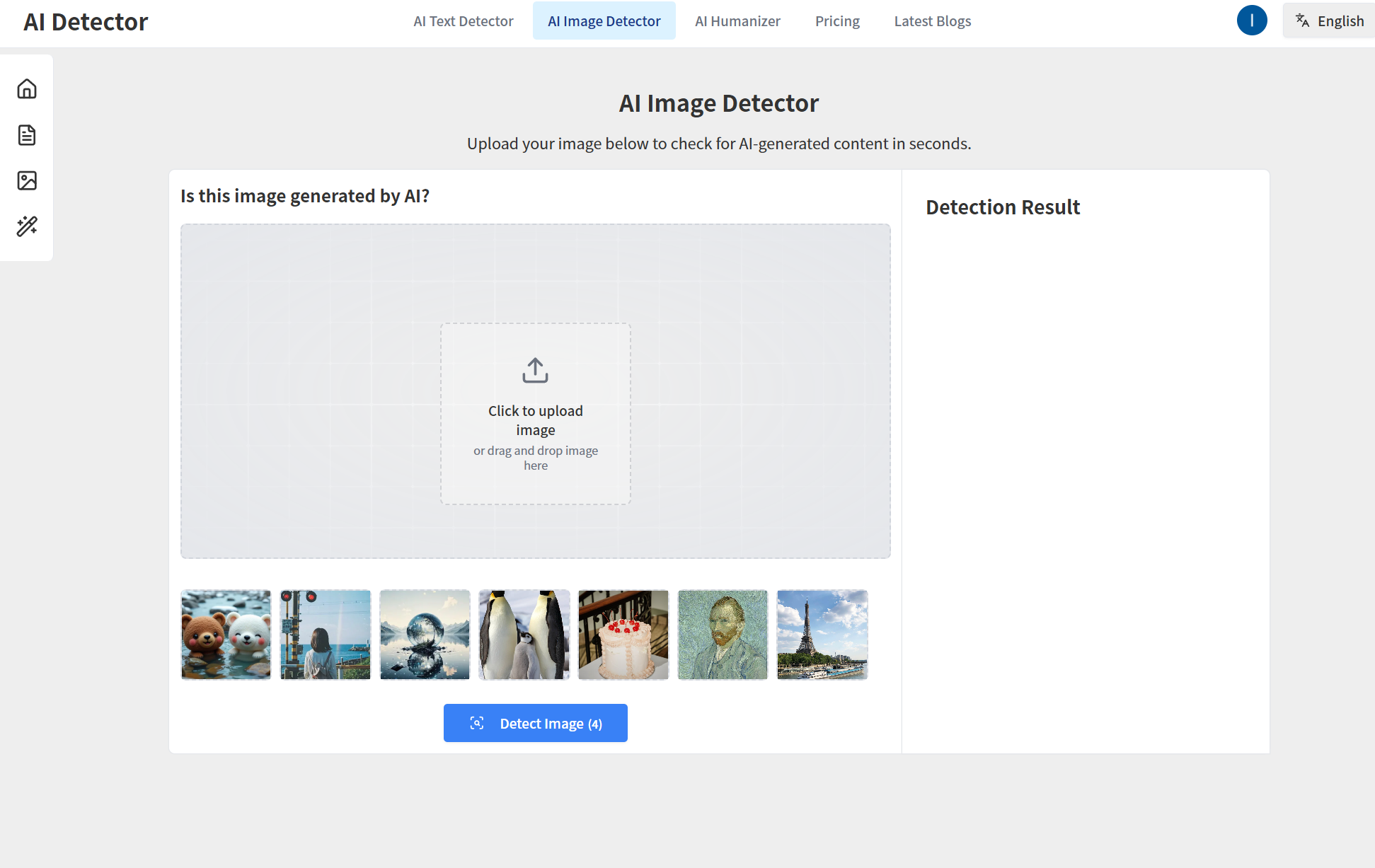
Task: Select the penguins sample image
Action: point(524,635)
